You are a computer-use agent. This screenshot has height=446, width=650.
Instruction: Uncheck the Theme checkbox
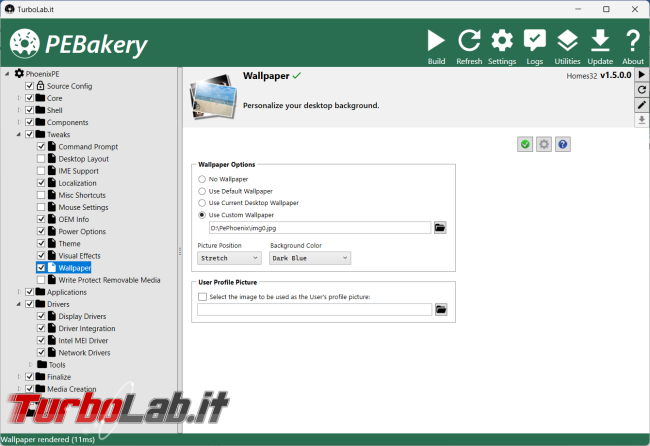41,243
